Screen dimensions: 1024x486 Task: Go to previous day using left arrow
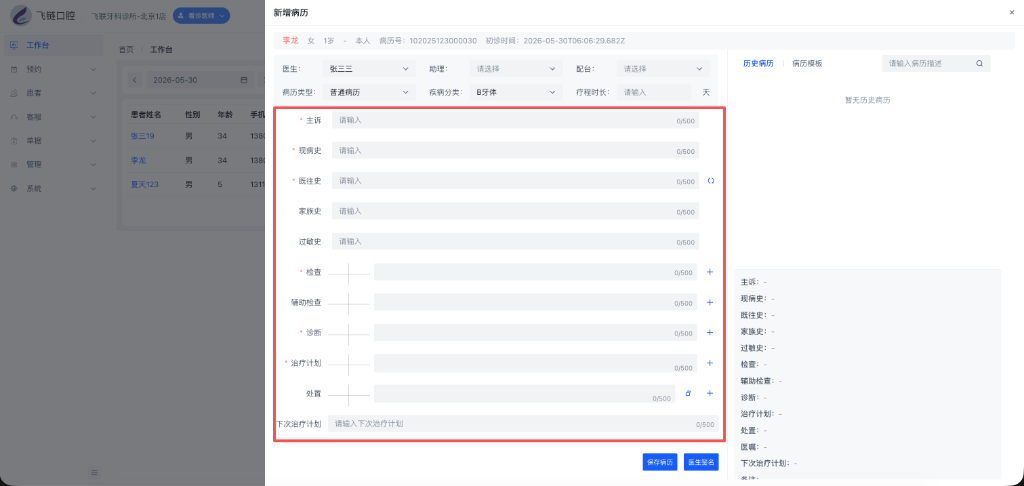pos(135,80)
